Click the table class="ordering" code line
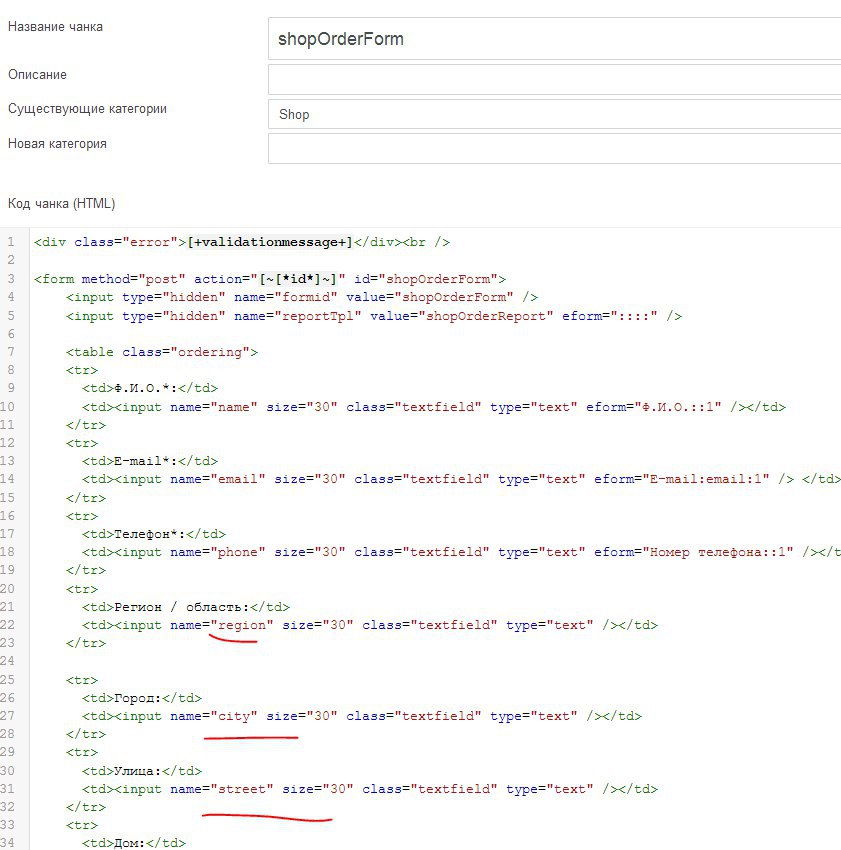The width and height of the screenshot is (841, 850). [x=162, y=352]
